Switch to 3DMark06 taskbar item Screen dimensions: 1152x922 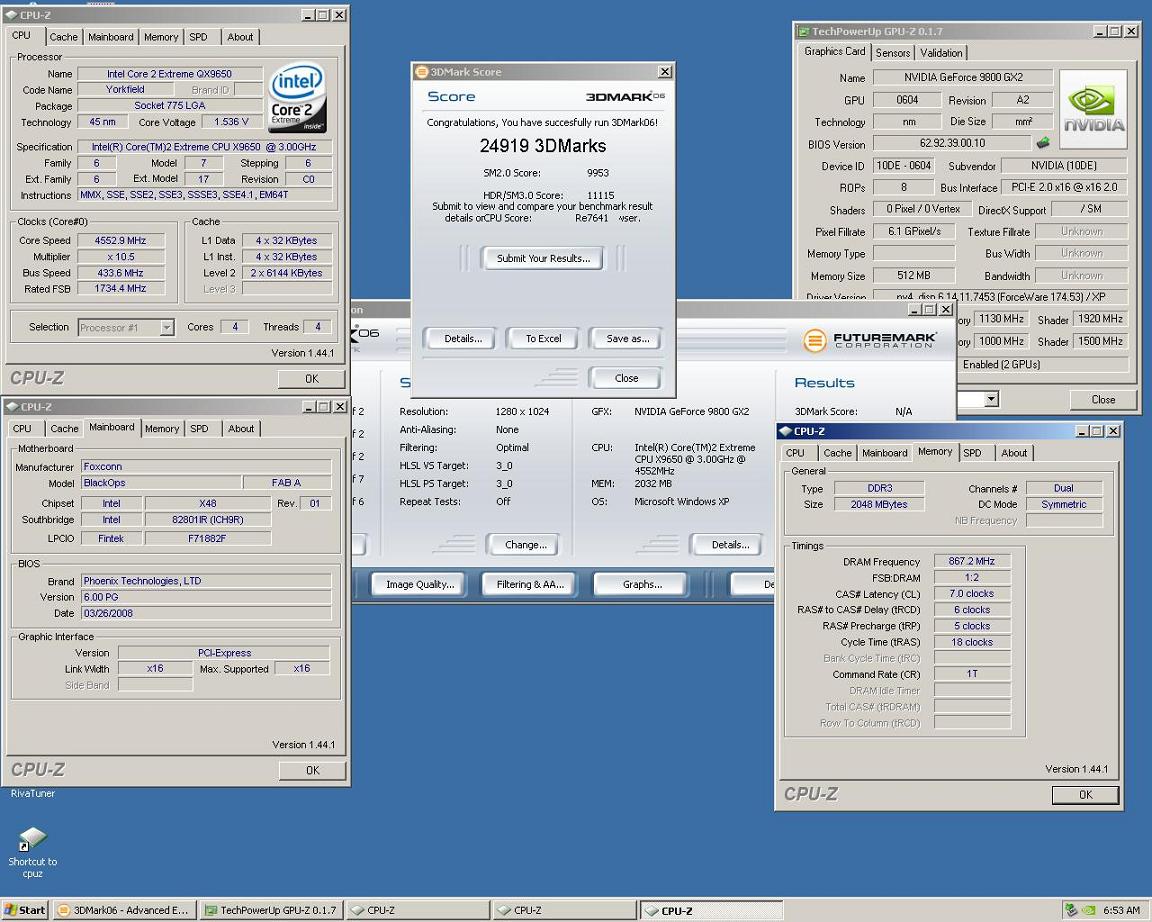pos(125,910)
